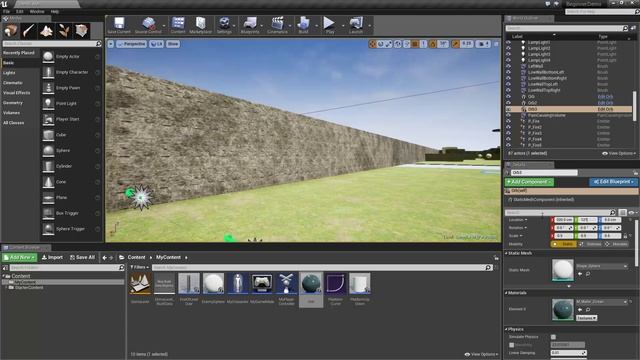
Task: Toggle visibility eye for P_Fire
Action: tap(509, 121)
